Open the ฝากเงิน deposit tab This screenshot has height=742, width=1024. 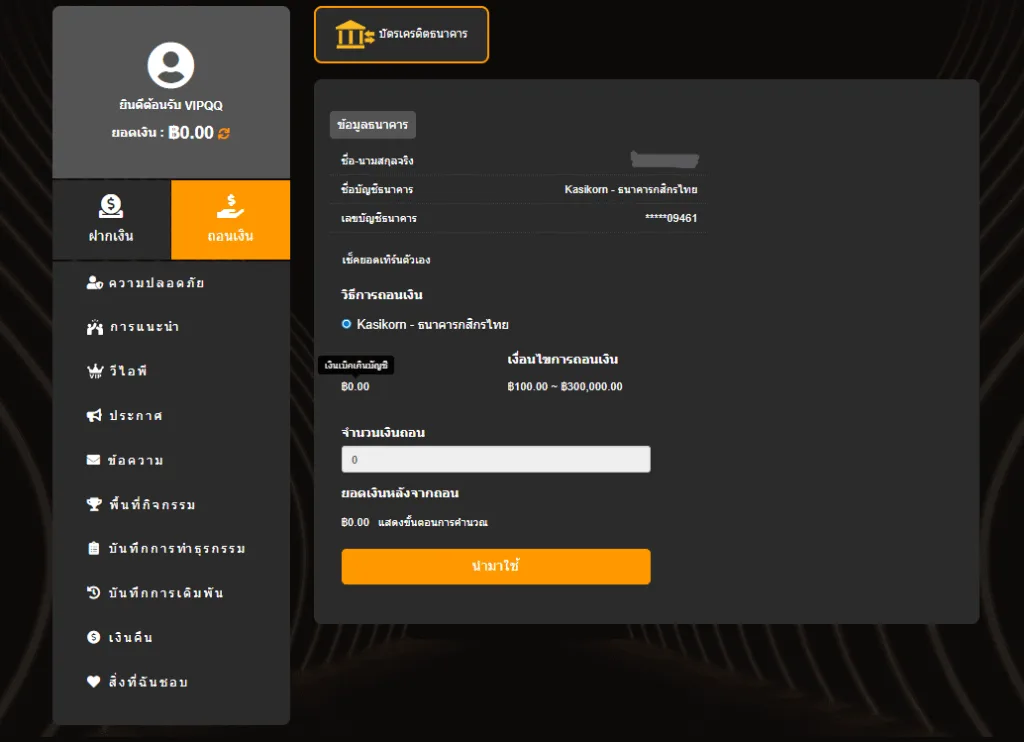pos(112,219)
